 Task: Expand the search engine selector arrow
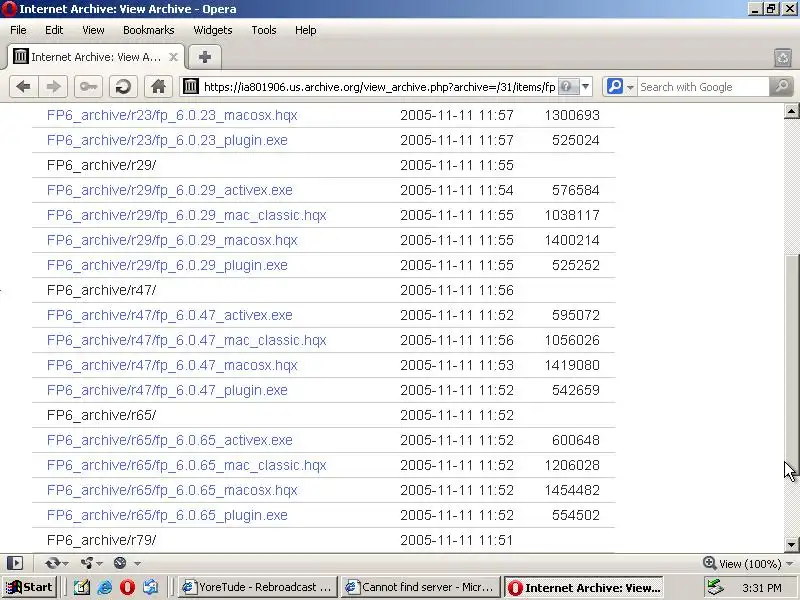pyautogui.click(x=630, y=88)
